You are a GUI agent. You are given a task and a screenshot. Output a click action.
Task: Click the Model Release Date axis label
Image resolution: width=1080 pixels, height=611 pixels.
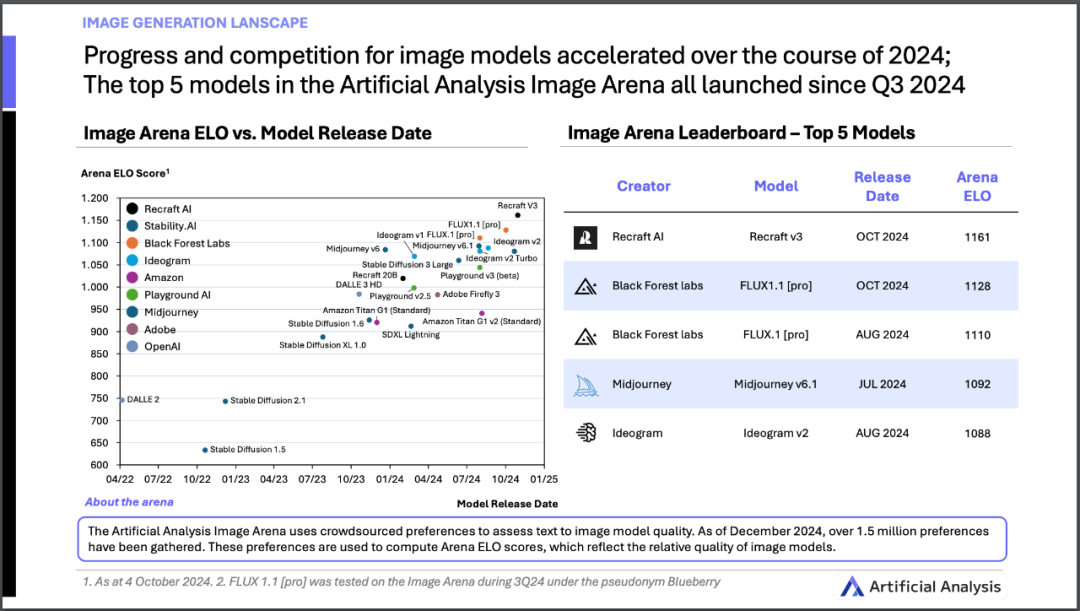(508, 504)
